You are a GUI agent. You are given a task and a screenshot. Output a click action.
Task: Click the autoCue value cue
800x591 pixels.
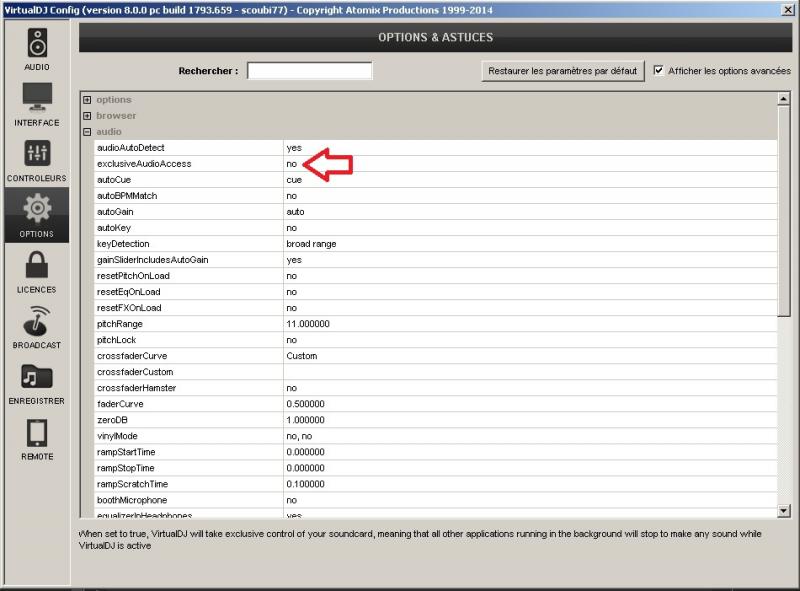point(294,180)
